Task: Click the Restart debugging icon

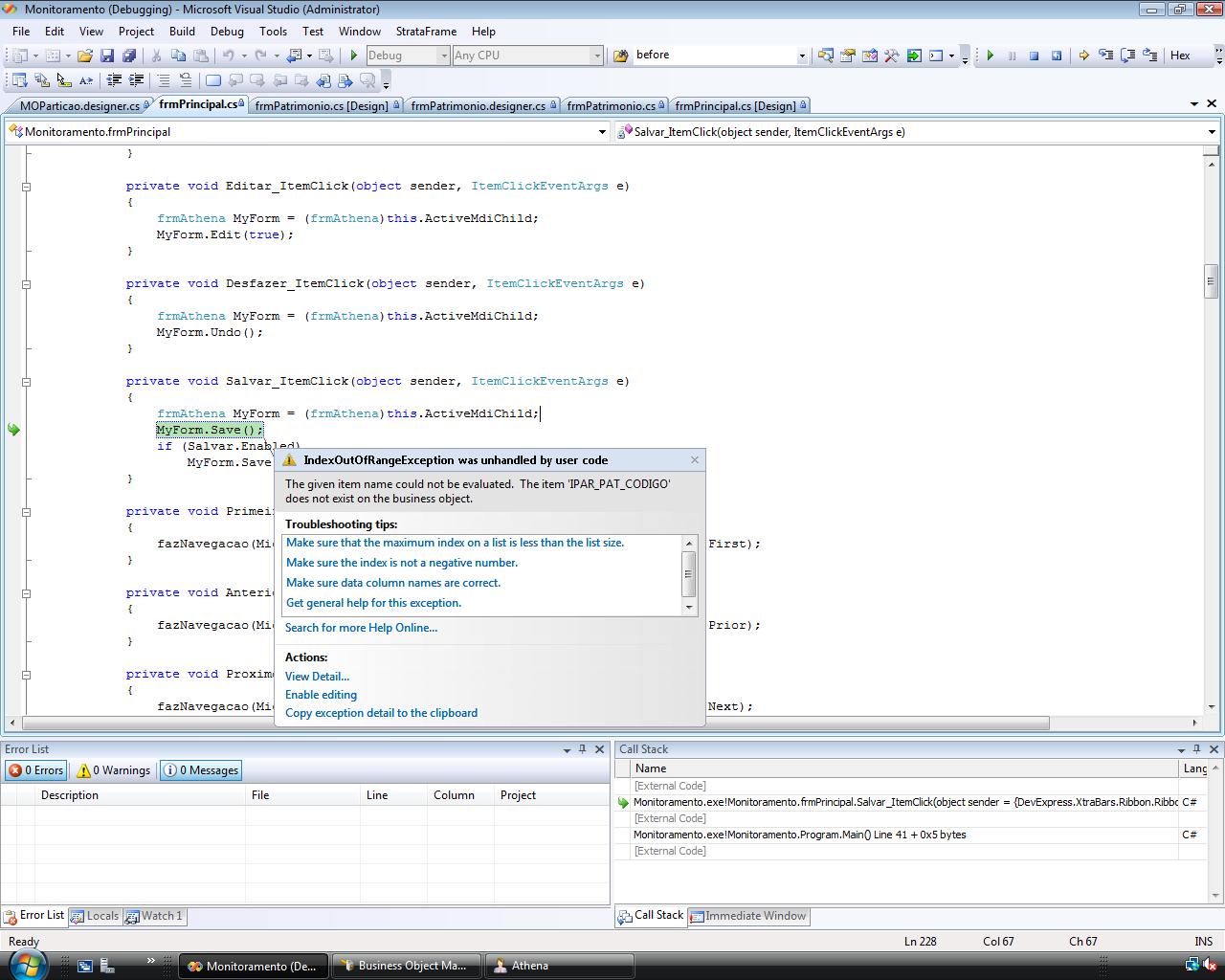Action: (x=1057, y=56)
